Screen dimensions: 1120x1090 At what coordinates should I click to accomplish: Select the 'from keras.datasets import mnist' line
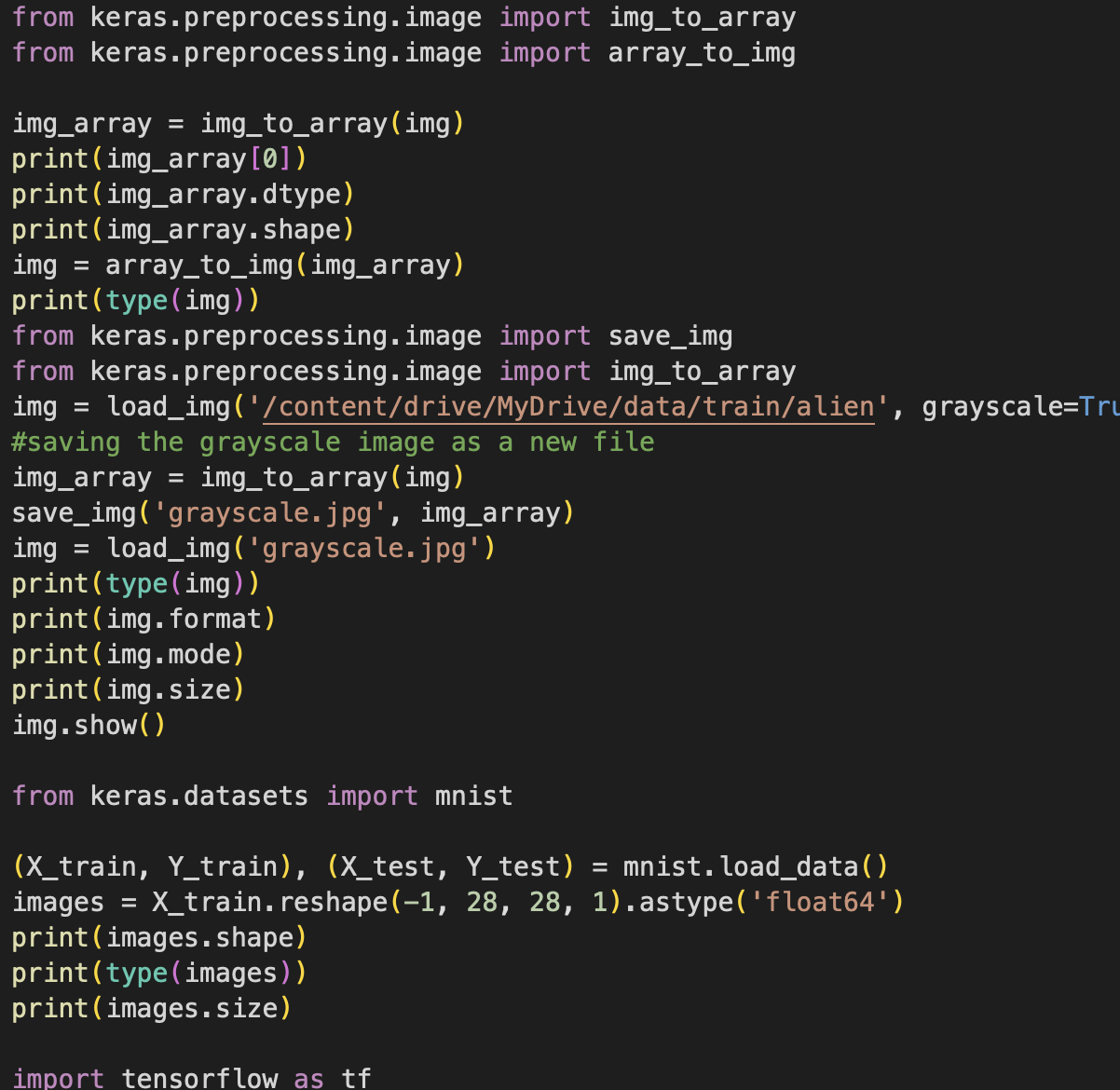261,796
